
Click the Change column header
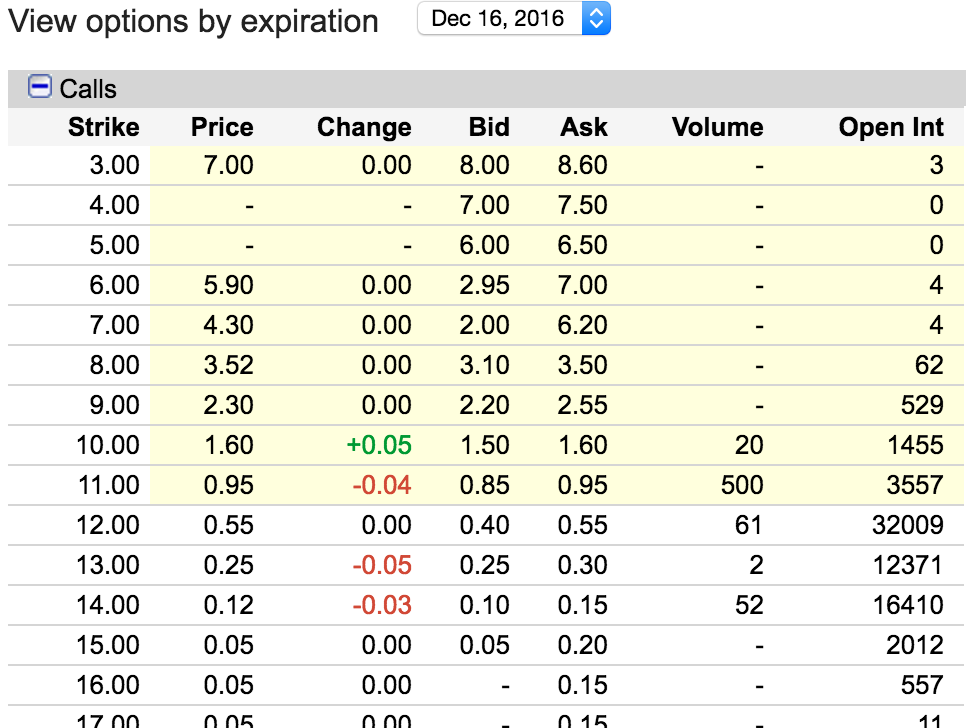(x=364, y=127)
